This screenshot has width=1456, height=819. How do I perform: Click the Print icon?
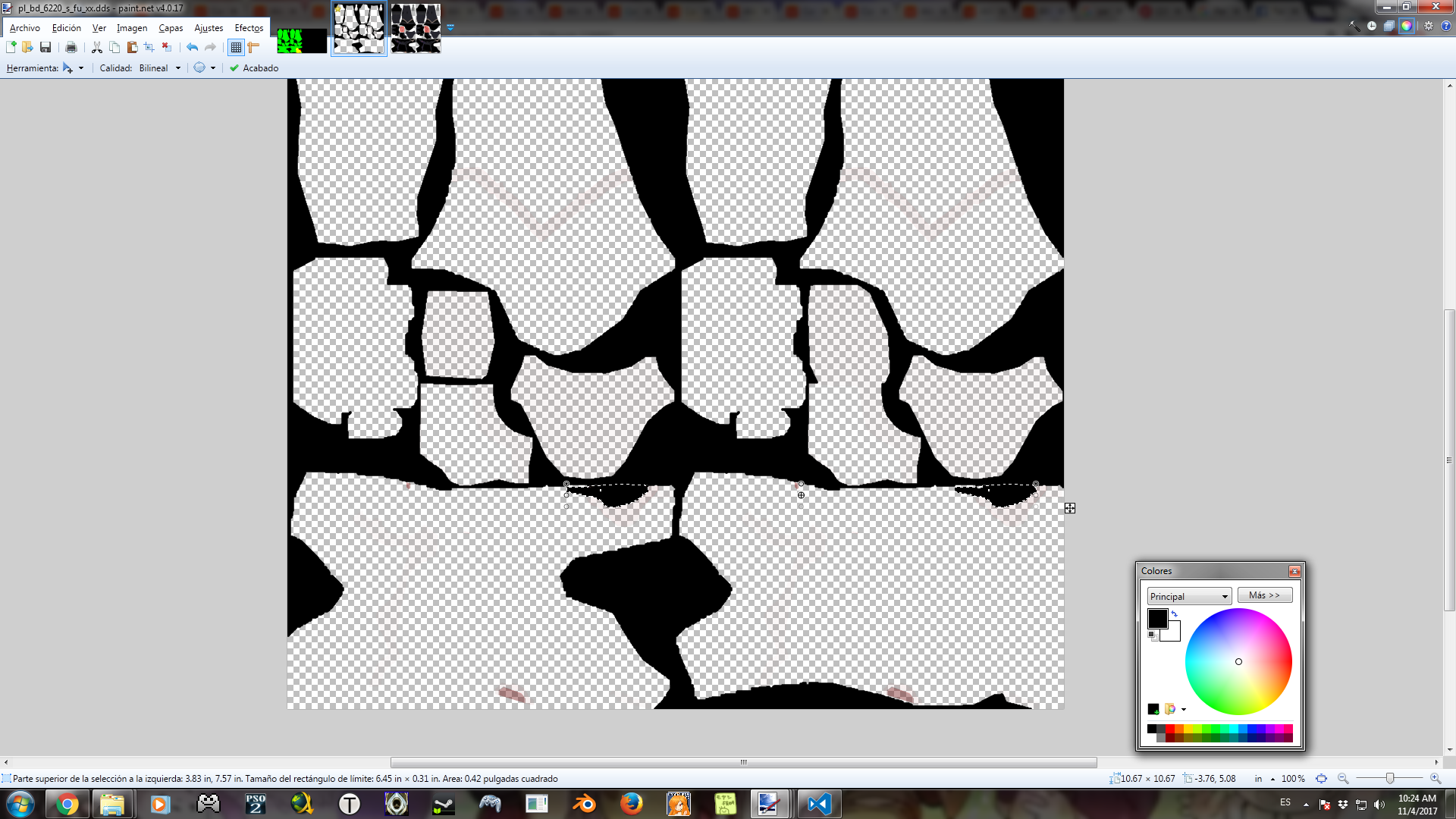point(71,47)
